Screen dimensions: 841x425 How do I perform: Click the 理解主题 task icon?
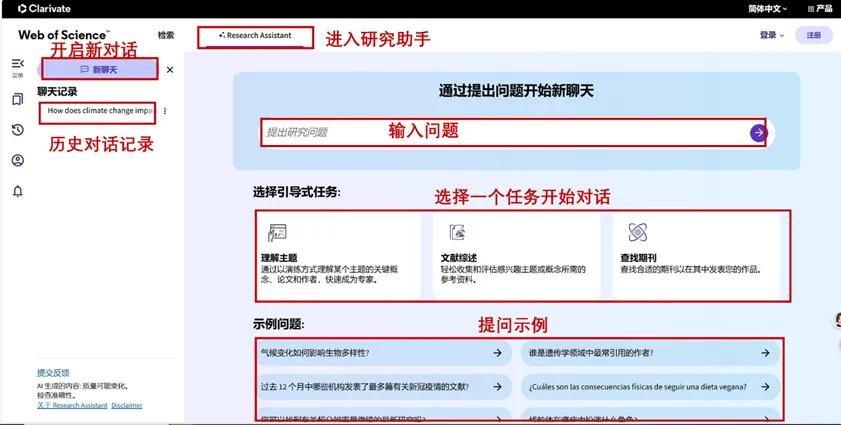pyautogui.click(x=277, y=232)
